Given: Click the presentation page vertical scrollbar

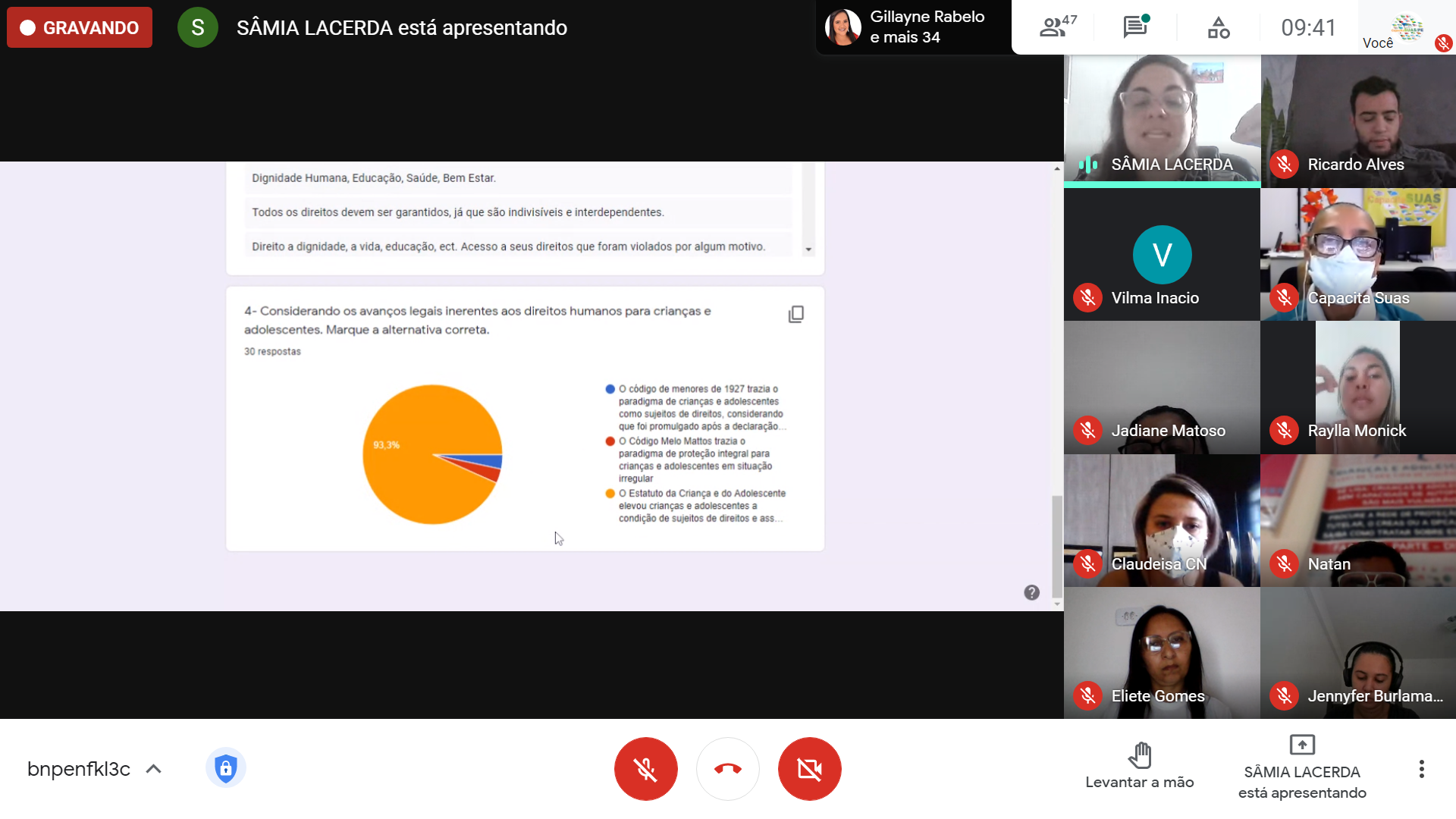Looking at the screenshot, I should (1056, 546).
